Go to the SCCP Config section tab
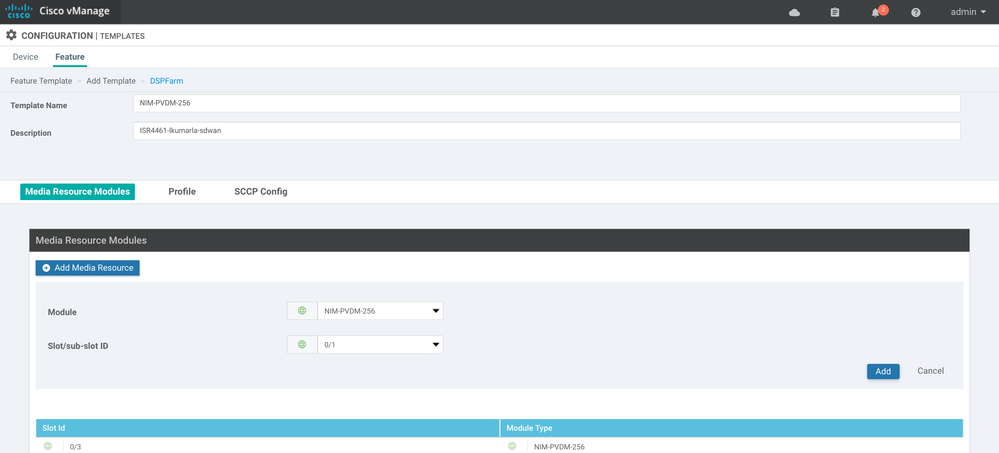This screenshot has height=453, width=999. 261,191
